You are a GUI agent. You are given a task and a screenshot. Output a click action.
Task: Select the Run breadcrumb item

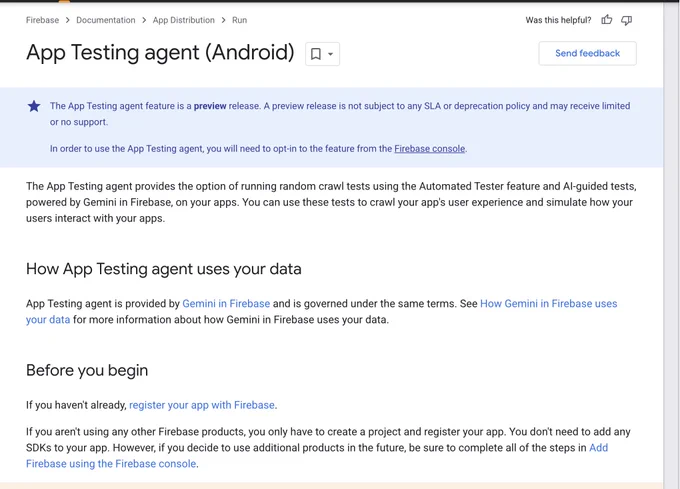point(239,20)
